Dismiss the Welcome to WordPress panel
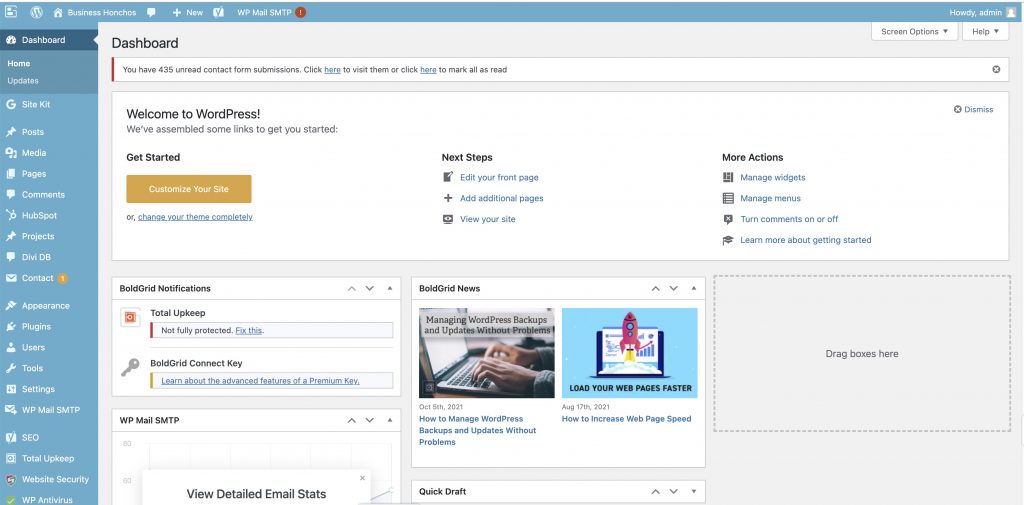Screen dimensions: 1024x505 tap(973, 110)
